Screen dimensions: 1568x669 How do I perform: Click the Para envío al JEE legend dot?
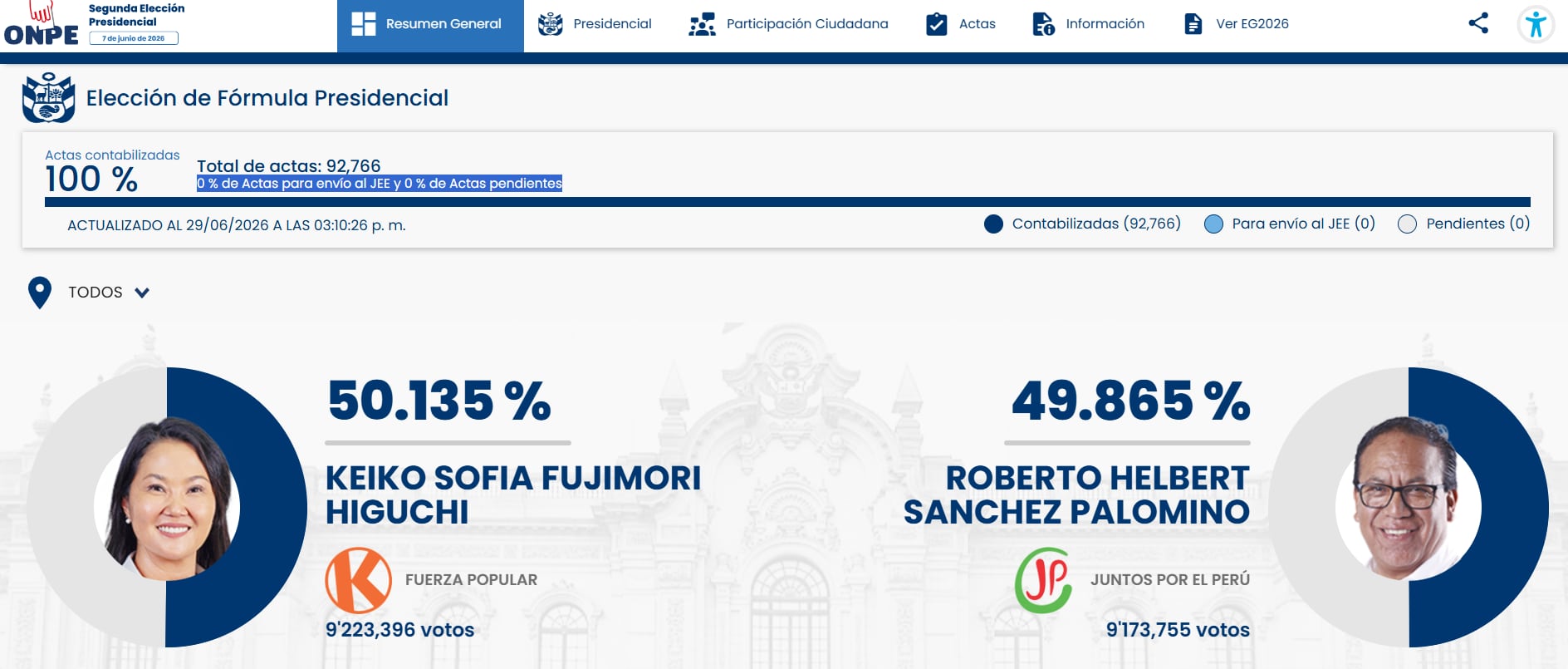point(1213,224)
